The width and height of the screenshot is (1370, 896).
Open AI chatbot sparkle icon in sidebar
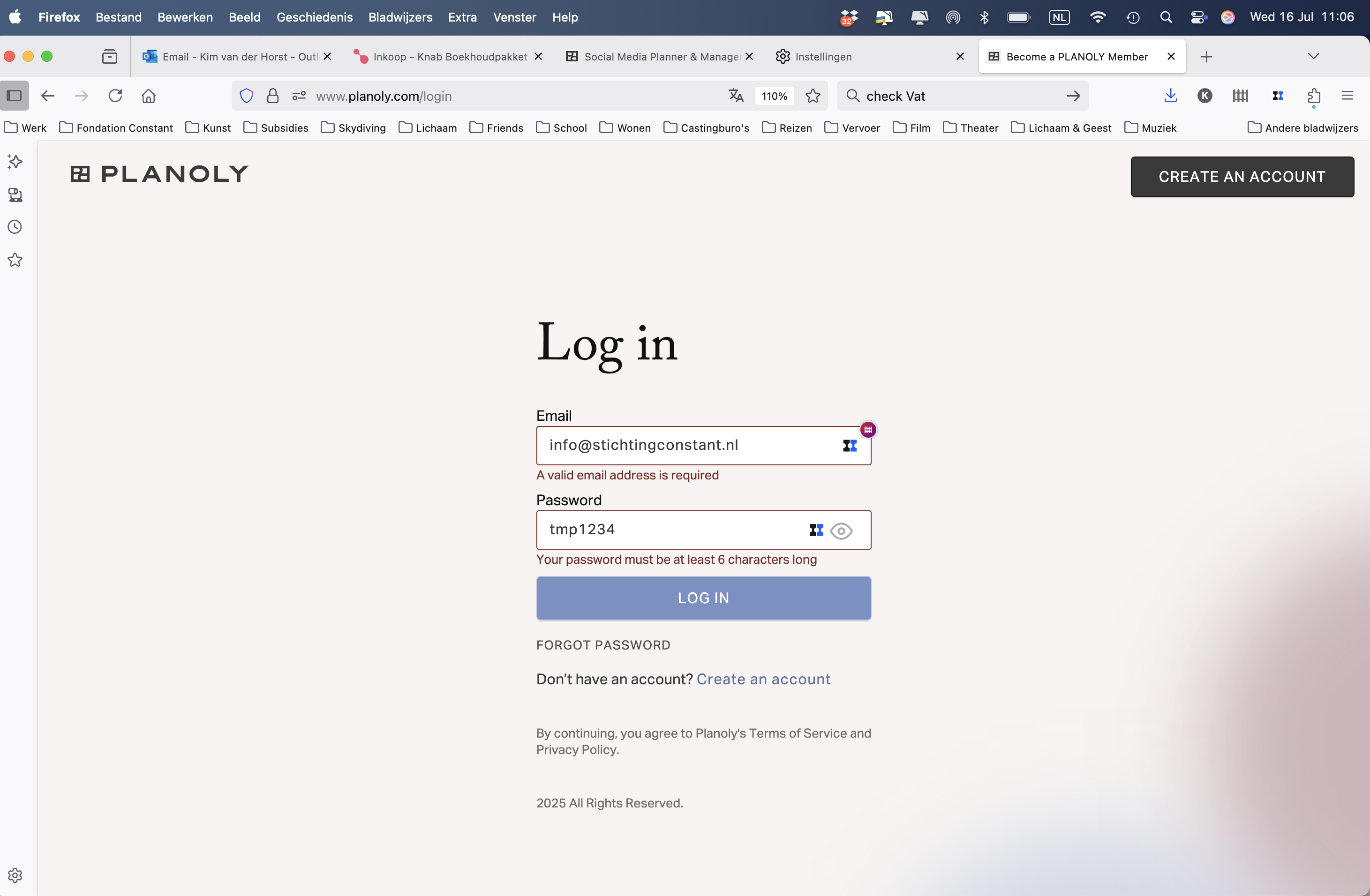(x=15, y=162)
